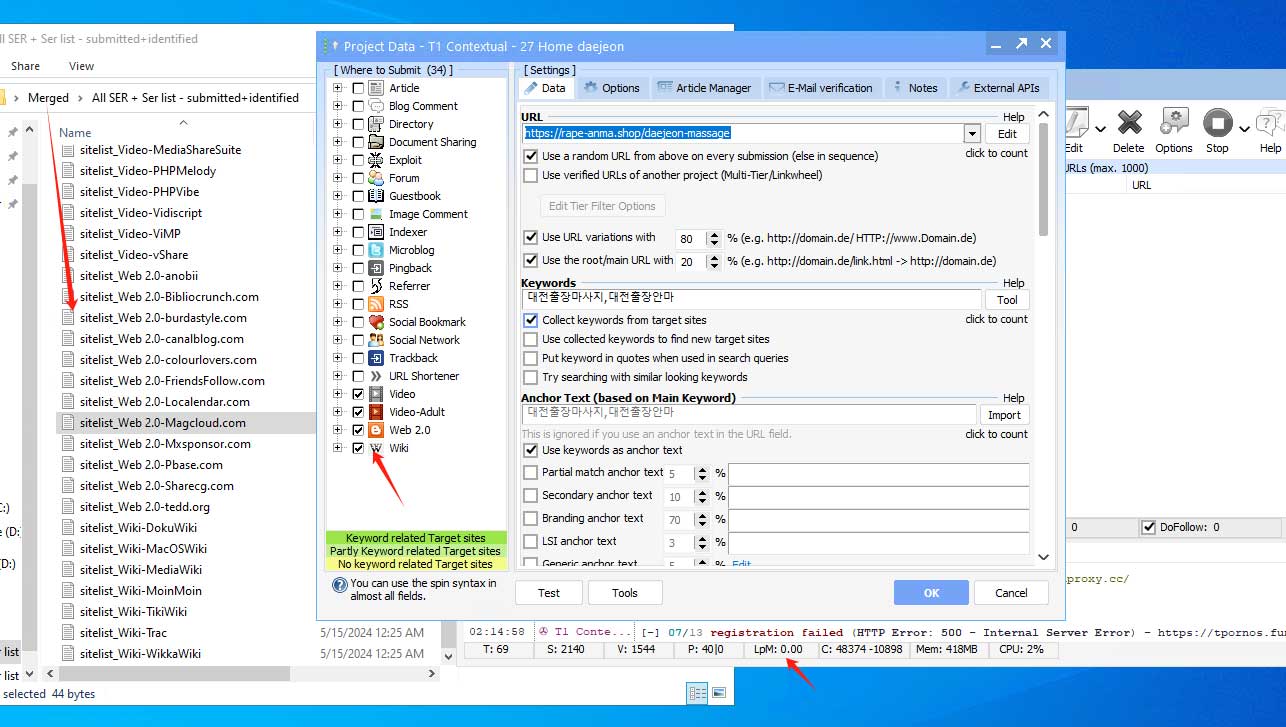Click the Indexer category icon

[376, 232]
